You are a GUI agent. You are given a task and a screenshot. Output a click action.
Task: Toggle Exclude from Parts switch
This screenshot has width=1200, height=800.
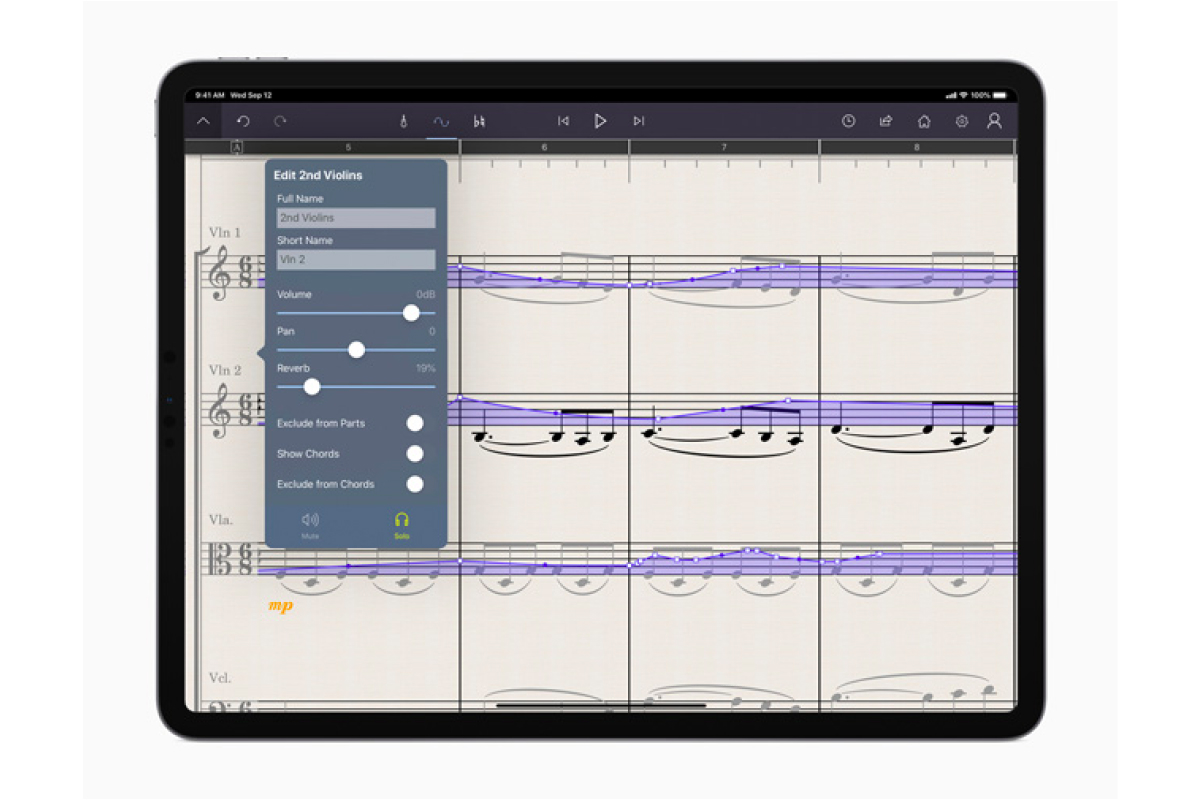[414, 423]
